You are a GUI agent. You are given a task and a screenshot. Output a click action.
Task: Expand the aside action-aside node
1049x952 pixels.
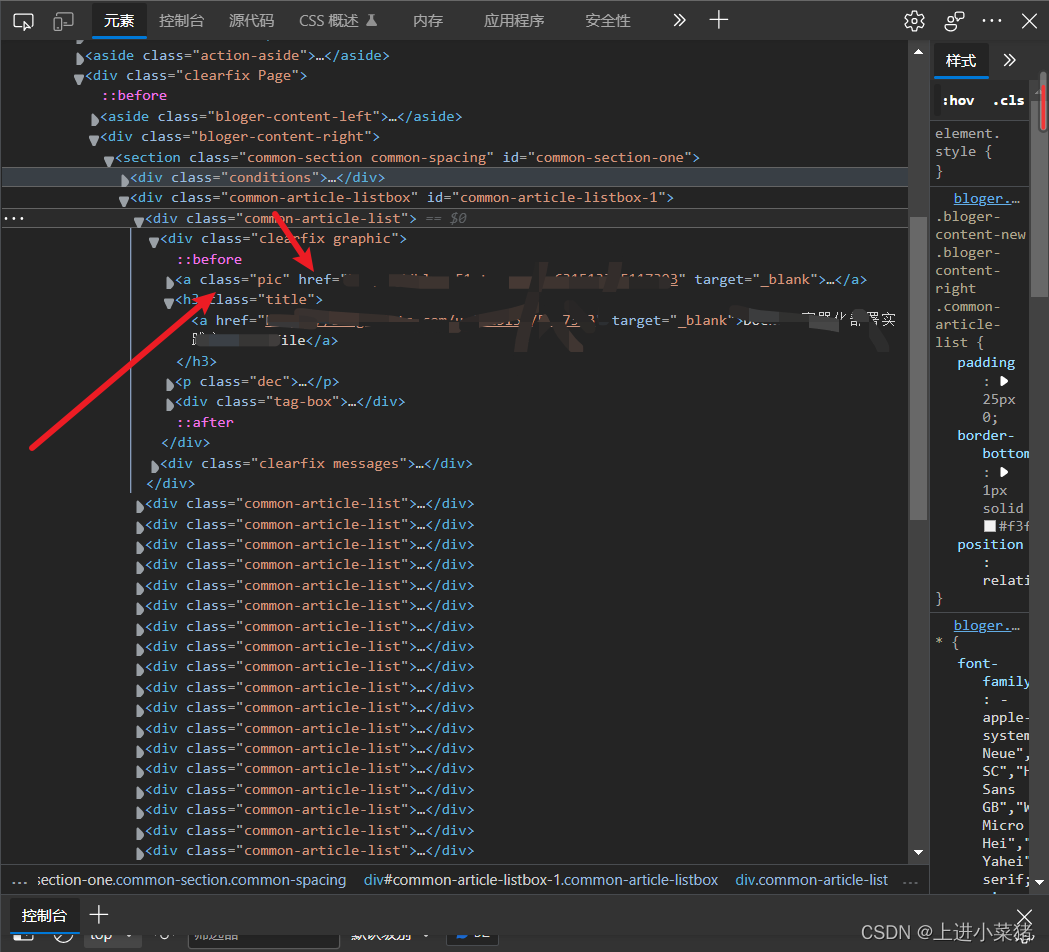pyautogui.click(x=80, y=58)
